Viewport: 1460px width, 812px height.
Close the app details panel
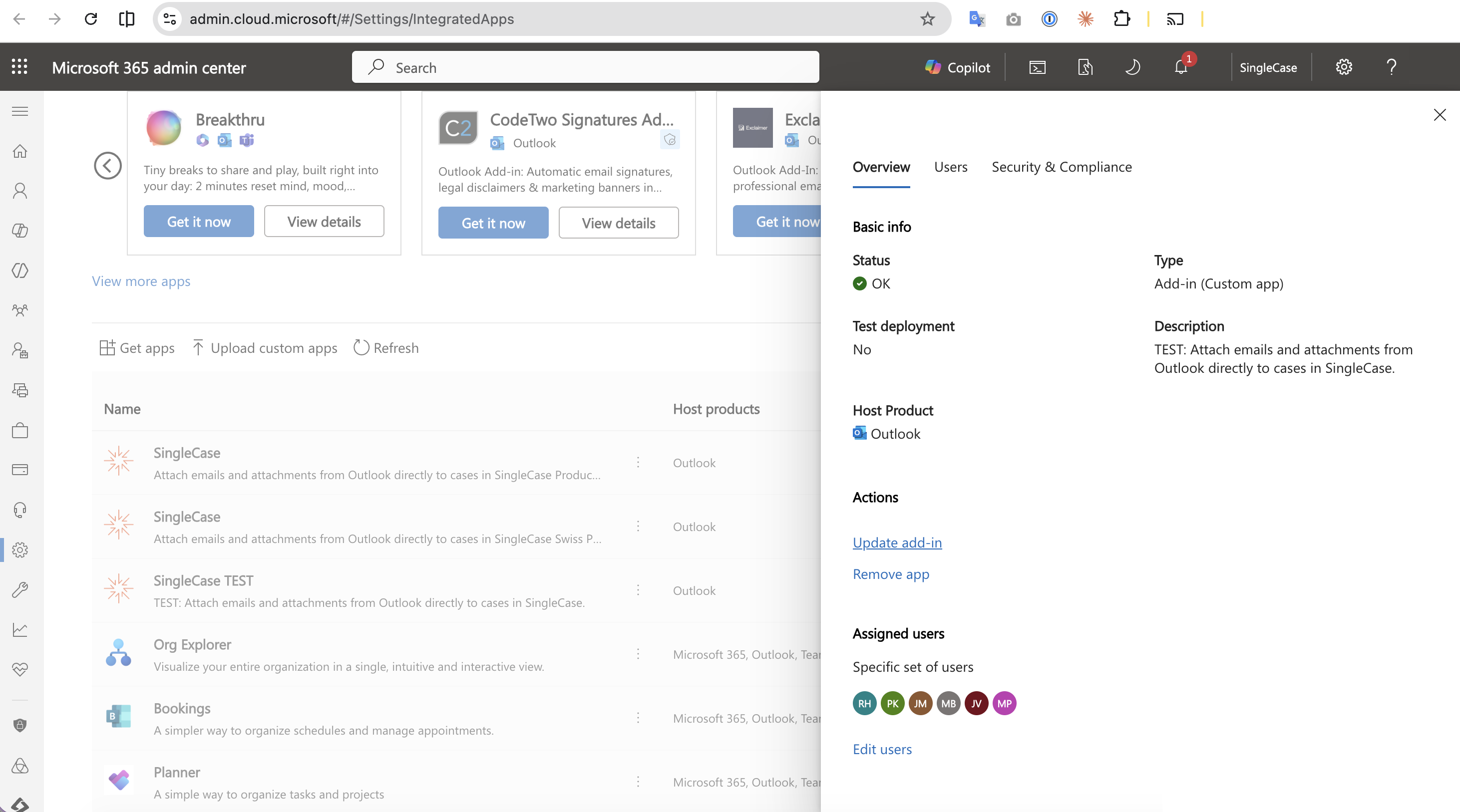coord(1440,115)
